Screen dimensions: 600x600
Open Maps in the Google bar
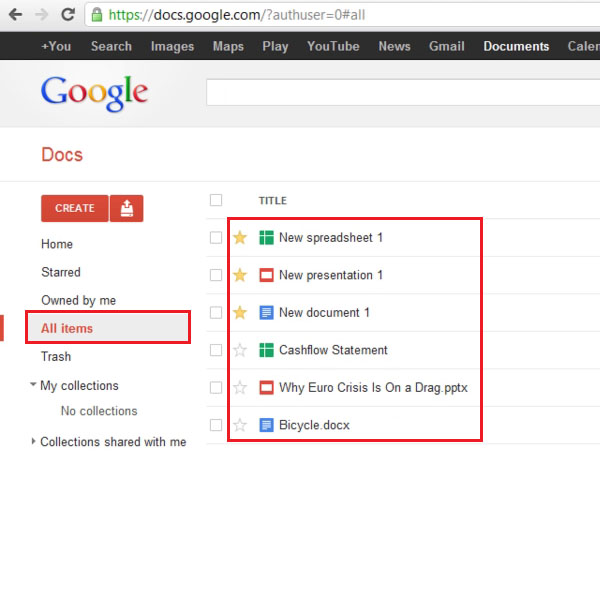point(228,46)
